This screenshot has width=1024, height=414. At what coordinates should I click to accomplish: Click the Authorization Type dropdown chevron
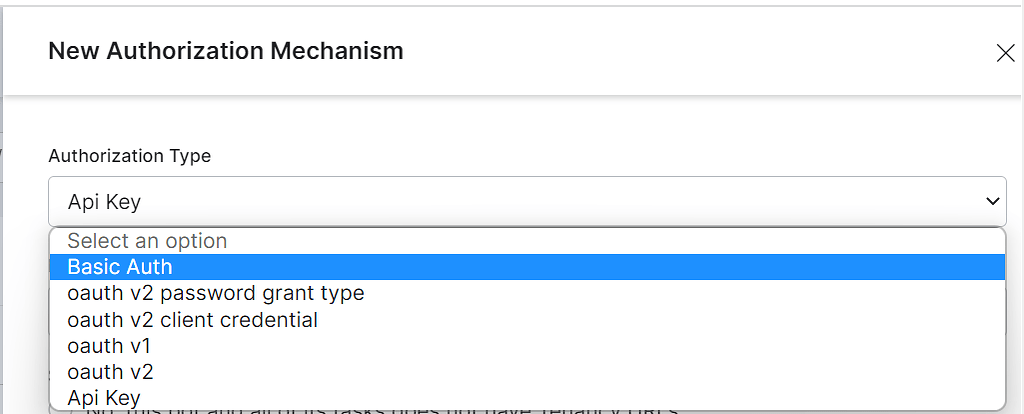point(993,202)
